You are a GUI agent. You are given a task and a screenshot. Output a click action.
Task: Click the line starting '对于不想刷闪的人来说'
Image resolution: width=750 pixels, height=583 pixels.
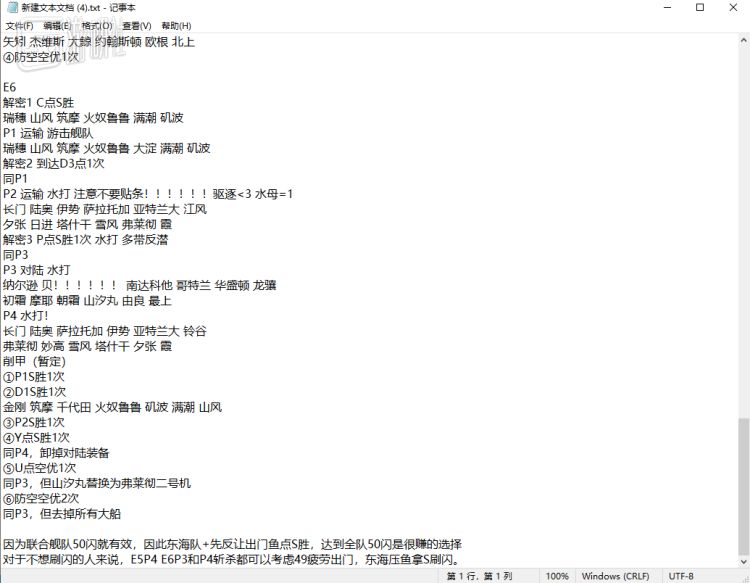tap(232, 559)
